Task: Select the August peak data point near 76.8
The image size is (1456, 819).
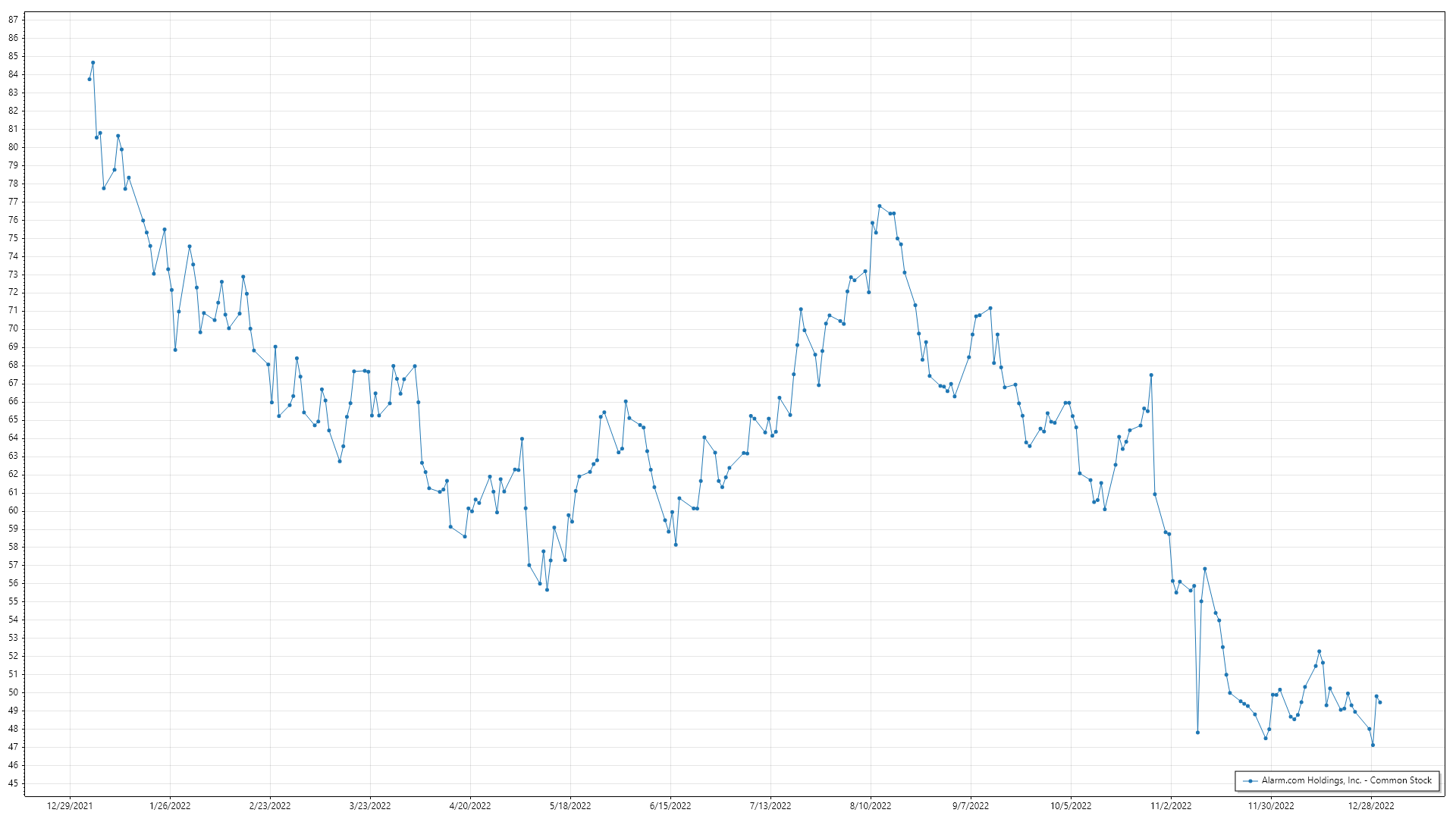Action: 880,206
